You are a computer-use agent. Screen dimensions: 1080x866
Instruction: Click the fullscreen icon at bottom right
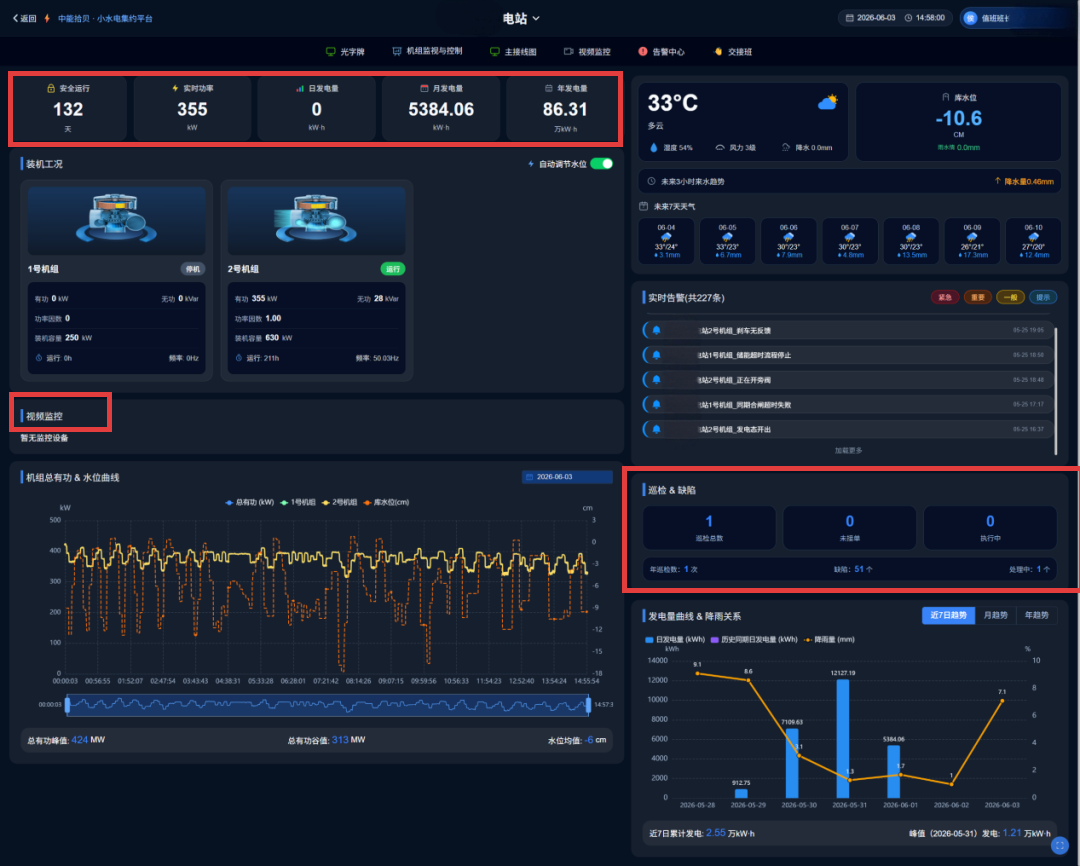1059,845
